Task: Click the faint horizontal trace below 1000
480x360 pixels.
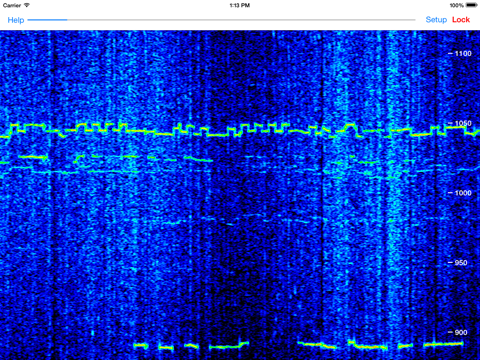Action: point(233,219)
